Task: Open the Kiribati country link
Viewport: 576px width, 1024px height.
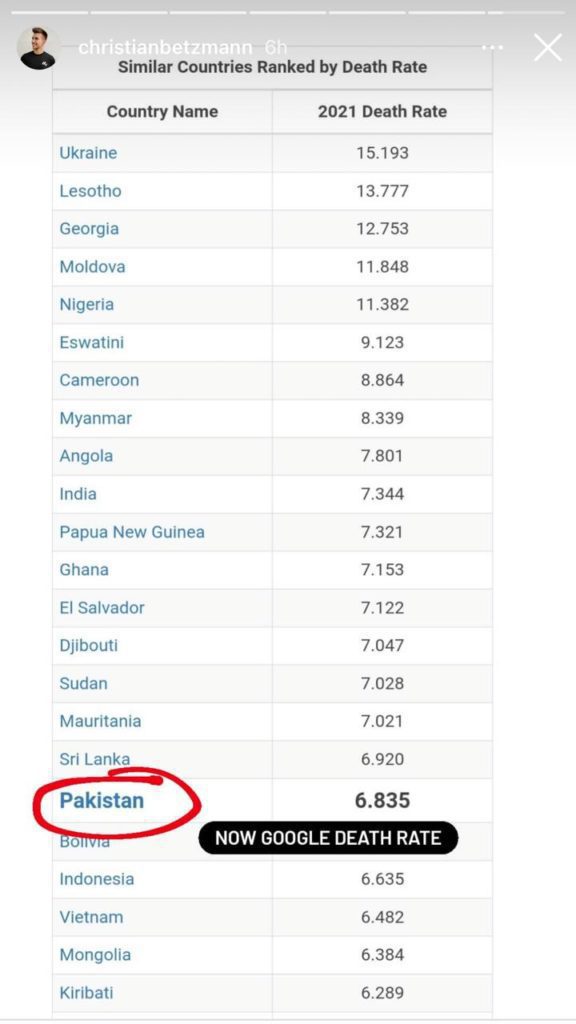Action: point(86,993)
